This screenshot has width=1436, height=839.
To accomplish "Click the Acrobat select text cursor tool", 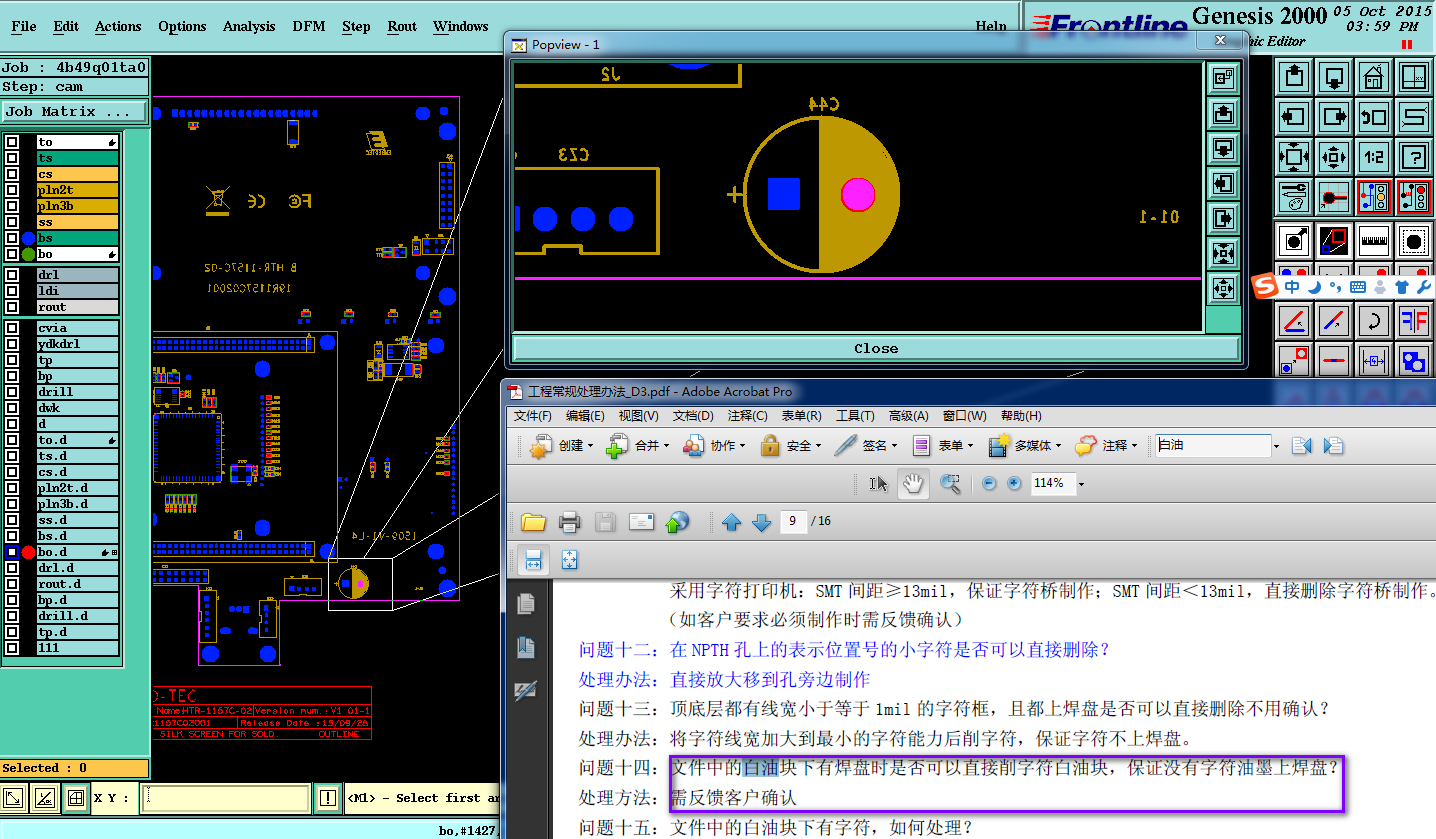I will click(x=878, y=484).
